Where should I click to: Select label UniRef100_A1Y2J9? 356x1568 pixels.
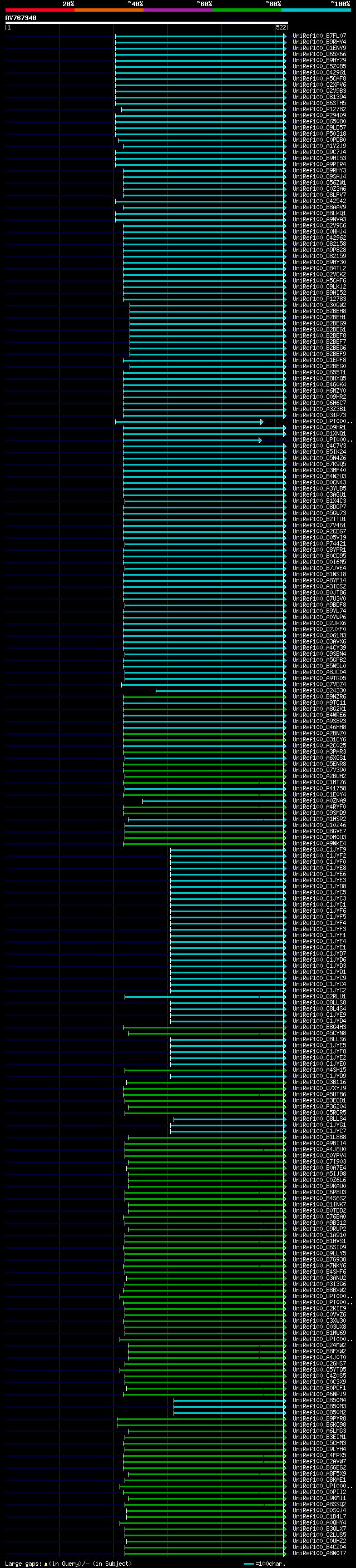319,146
